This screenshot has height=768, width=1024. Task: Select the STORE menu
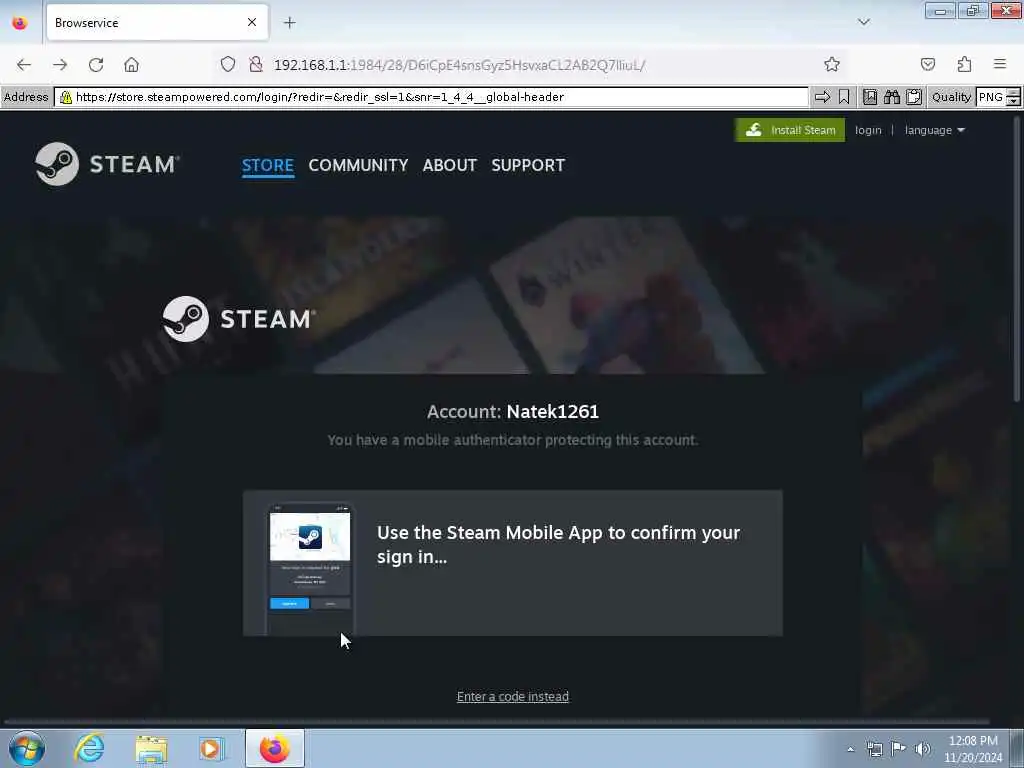pos(268,165)
